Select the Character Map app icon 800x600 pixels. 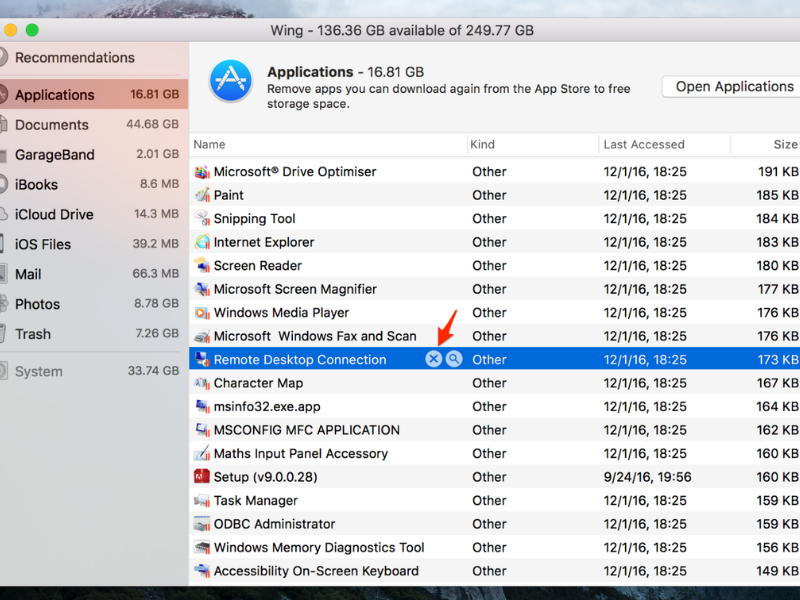point(202,383)
